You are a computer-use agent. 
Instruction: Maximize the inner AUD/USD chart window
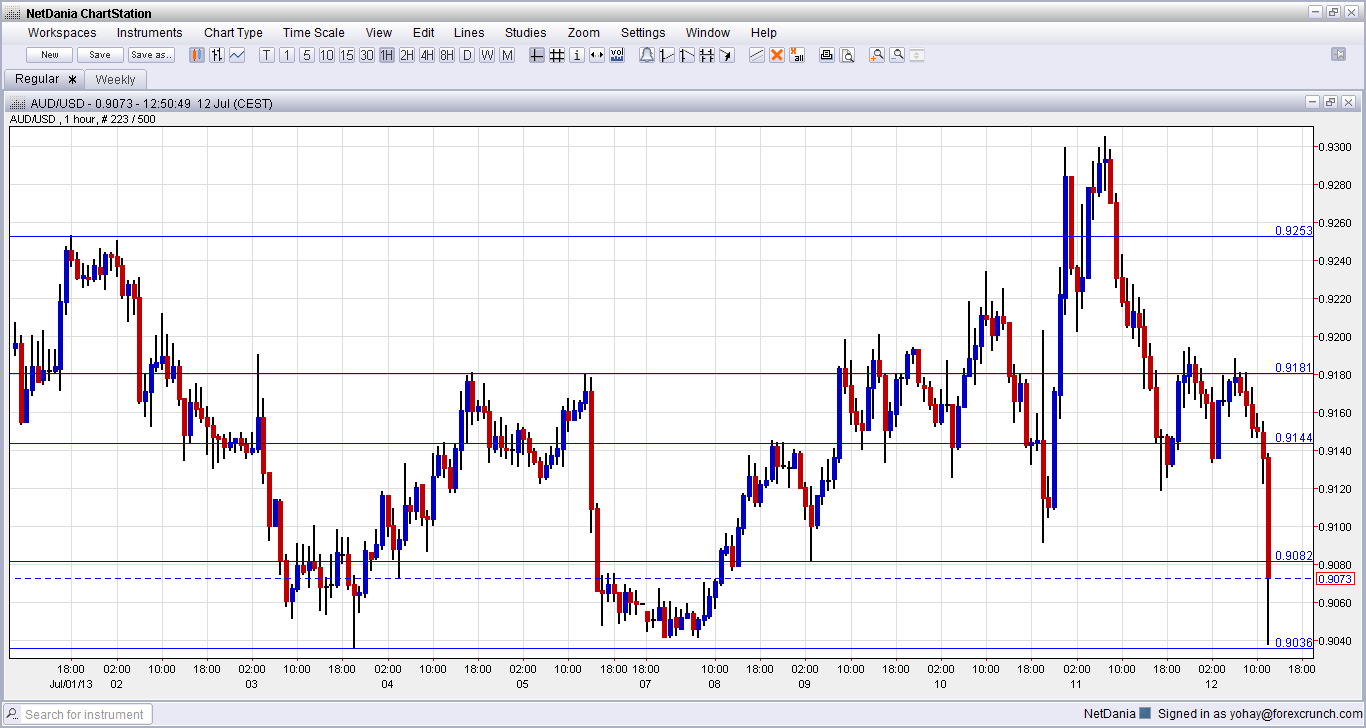(x=1330, y=102)
